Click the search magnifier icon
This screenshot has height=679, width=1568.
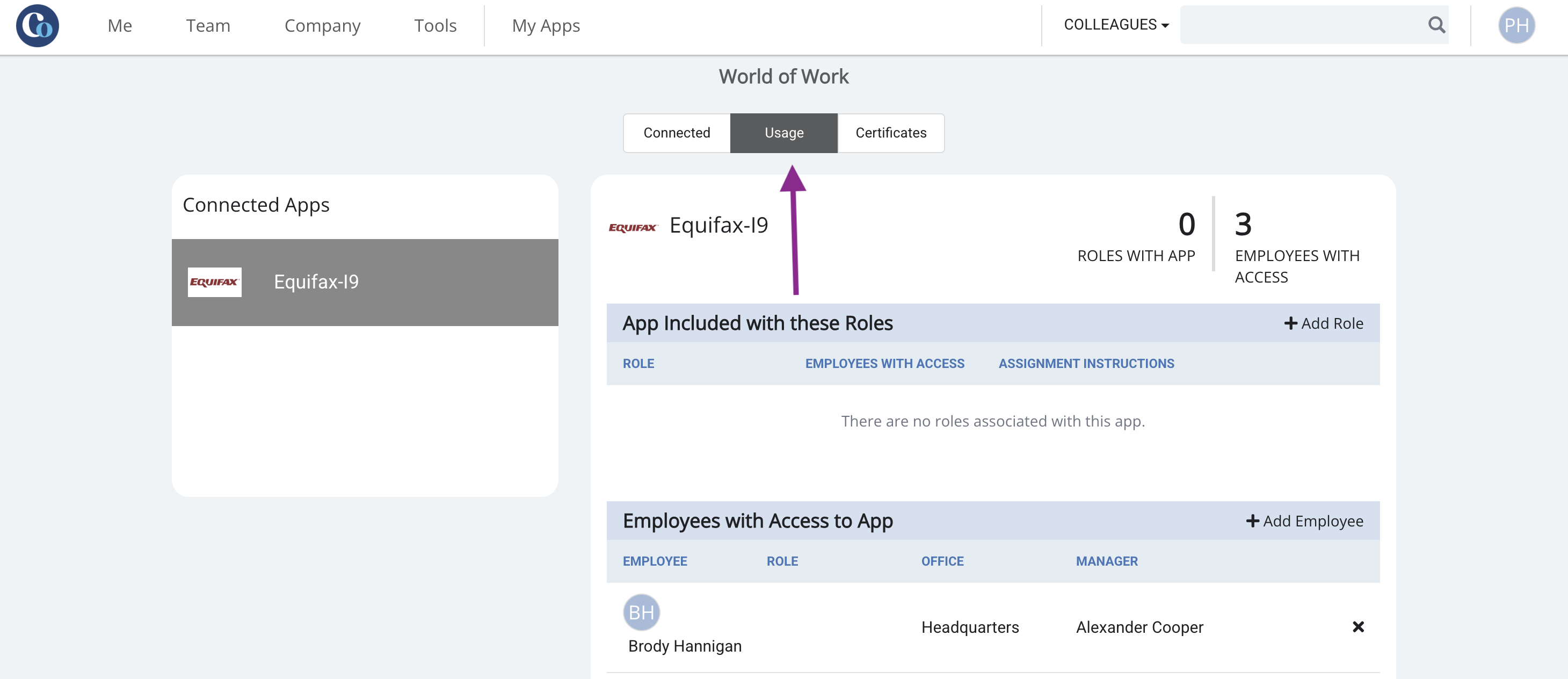pos(1436,25)
